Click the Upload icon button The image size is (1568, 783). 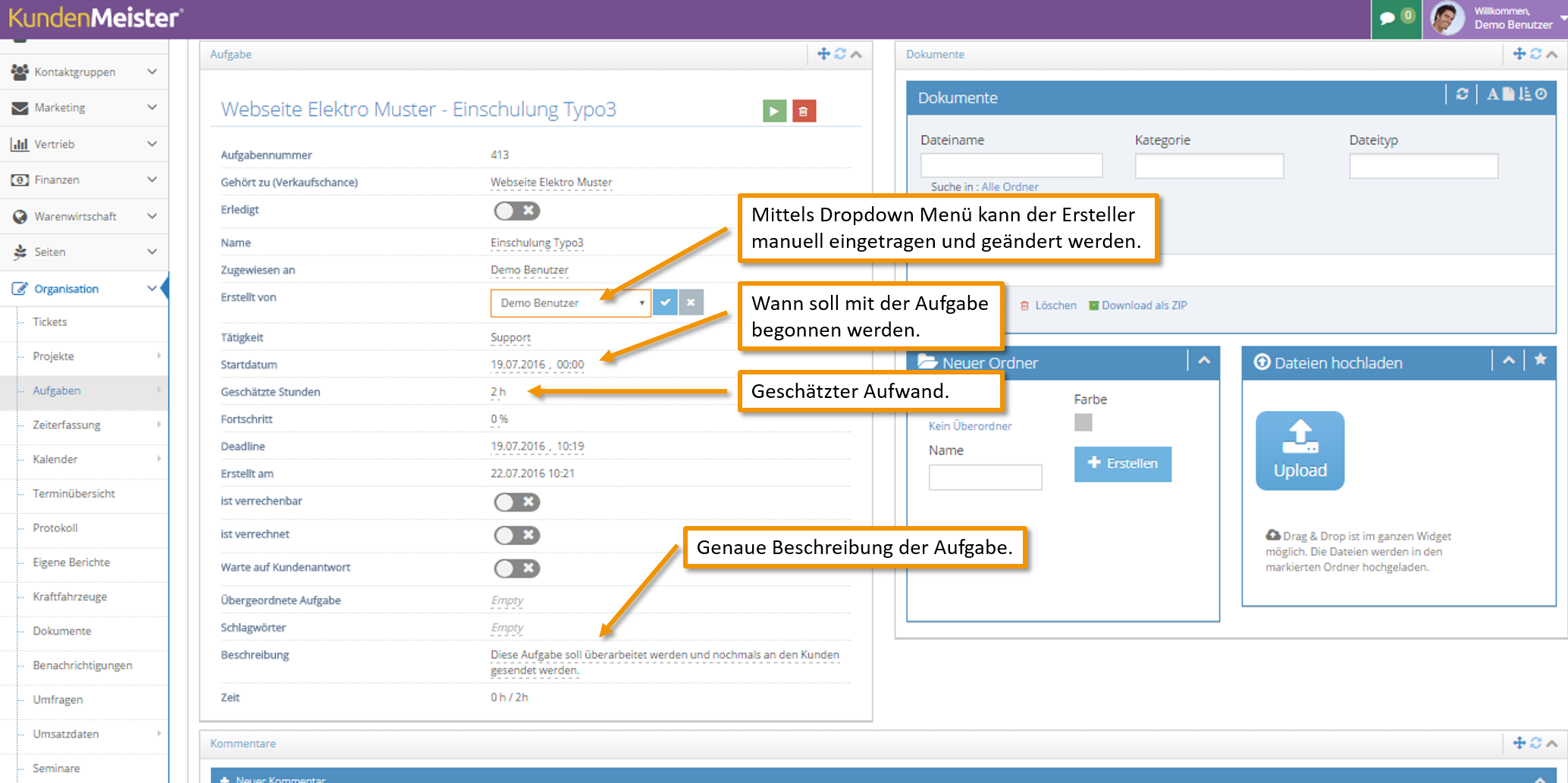coord(1300,450)
